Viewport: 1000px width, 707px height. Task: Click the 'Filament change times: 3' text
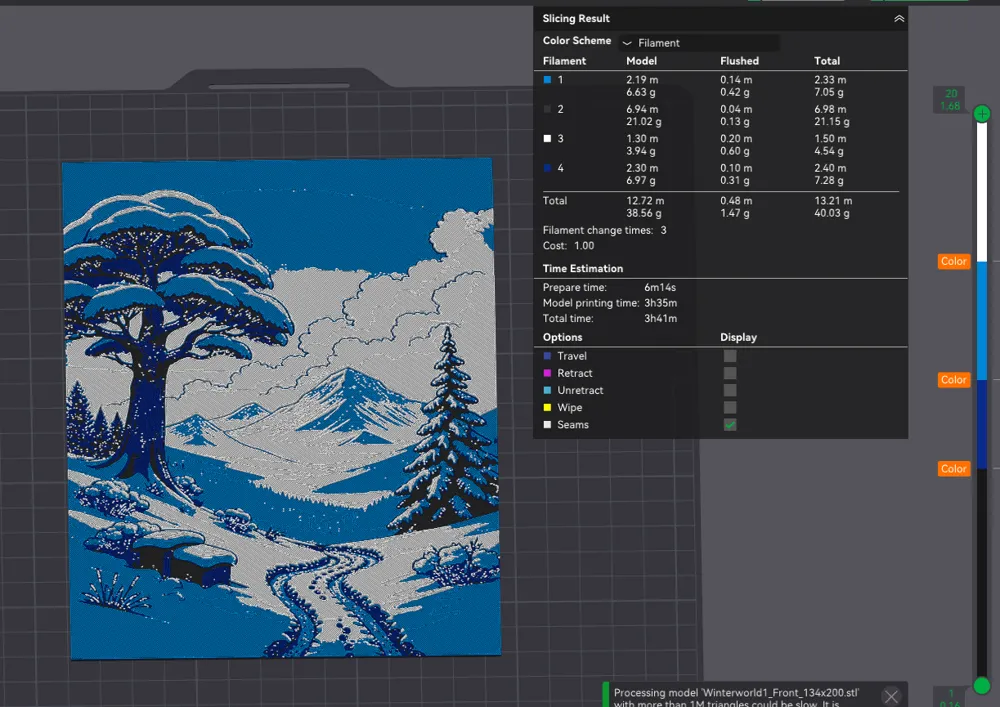(x=605, y=230)
